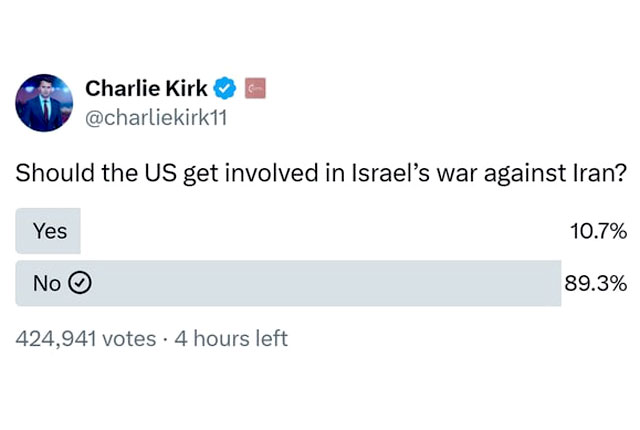640x430 pixels.
Task: Click the 89.3% result value
Action: click(x=596, y=283)
